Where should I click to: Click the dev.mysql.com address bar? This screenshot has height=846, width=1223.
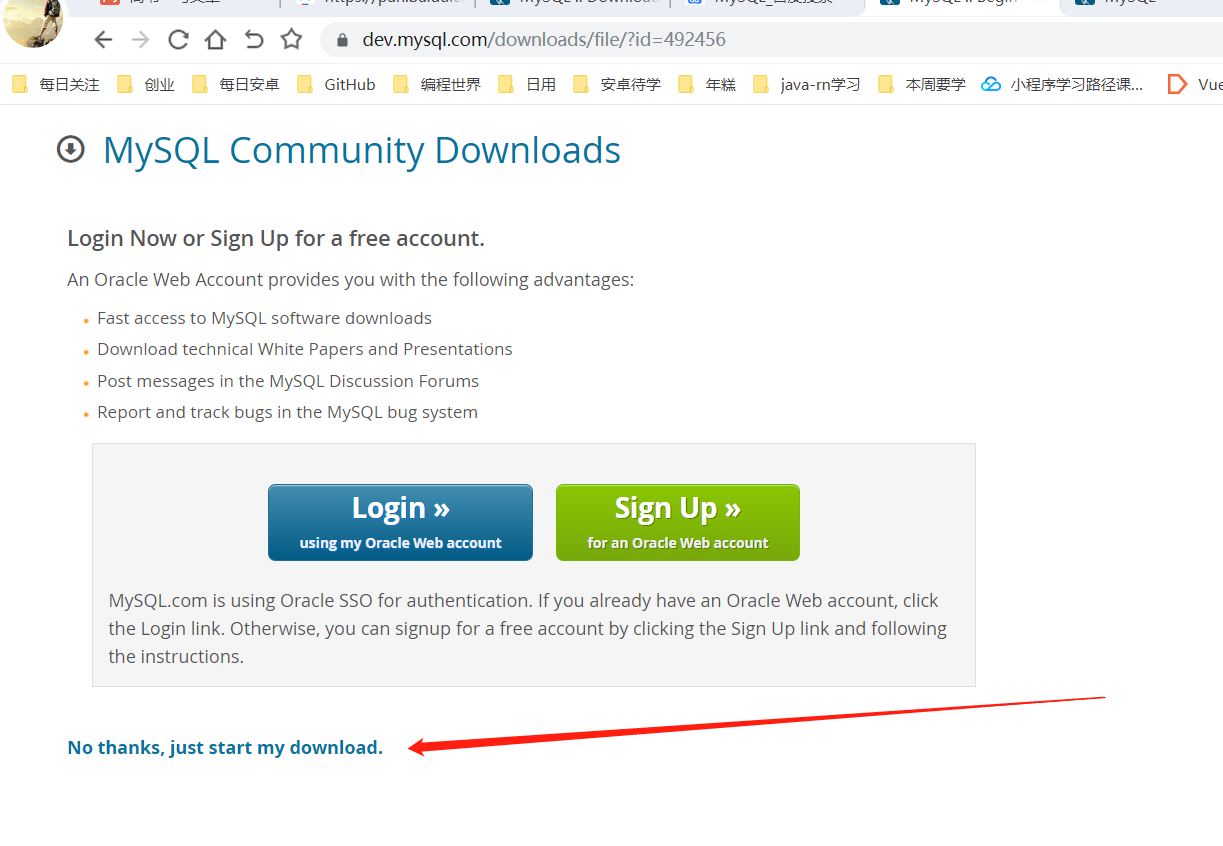[x=770, y=40]
